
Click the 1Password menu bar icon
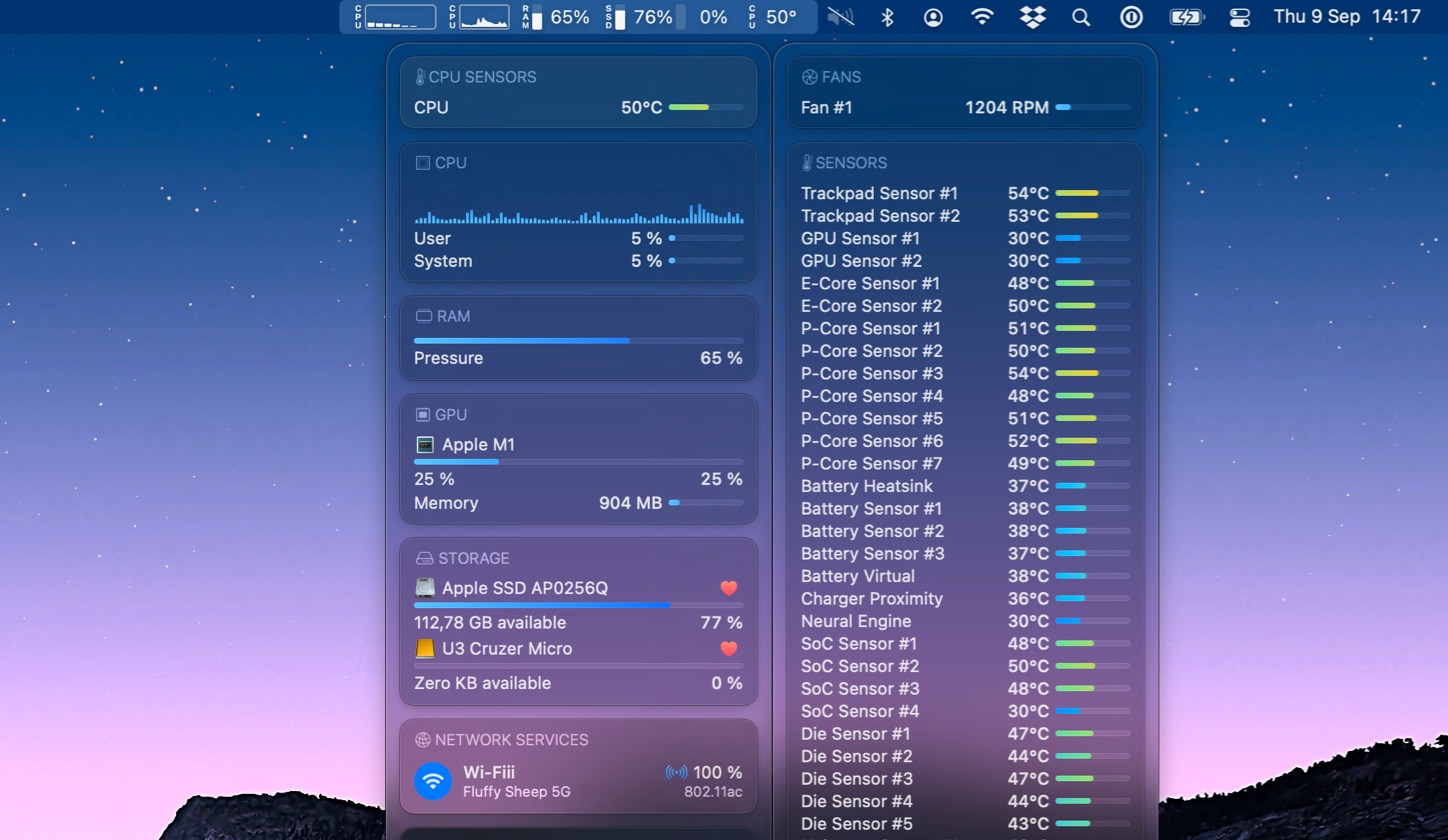click(x=1131, y=17)
